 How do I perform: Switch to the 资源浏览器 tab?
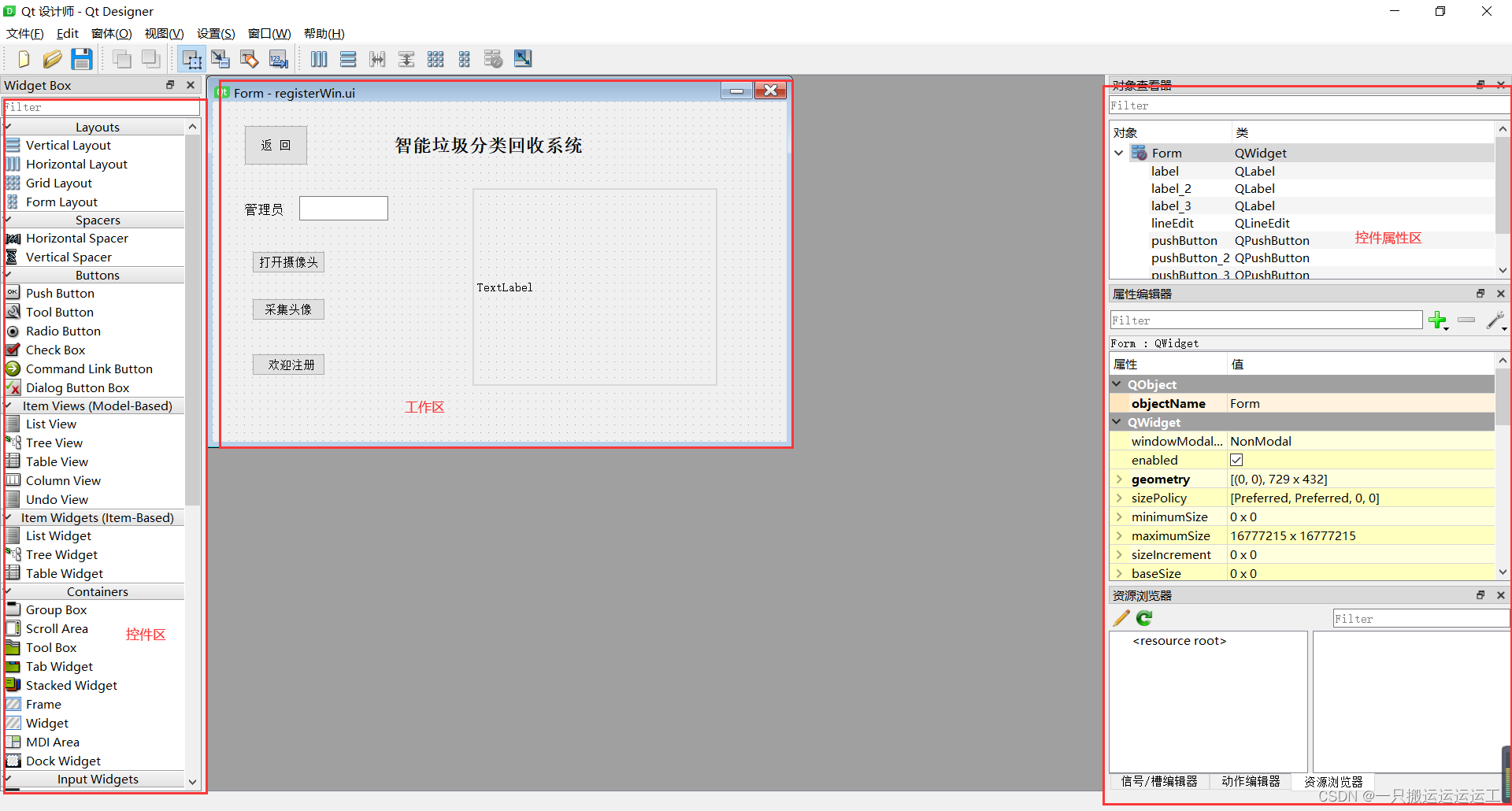1333,782
